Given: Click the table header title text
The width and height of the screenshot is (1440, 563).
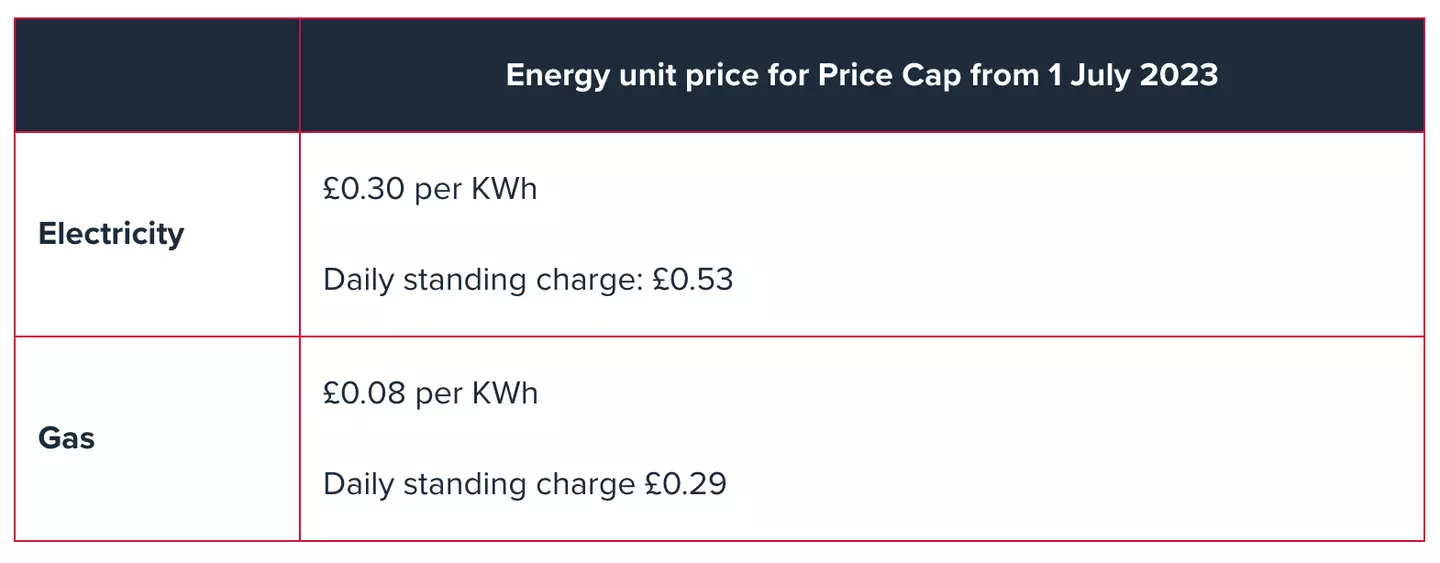Looking at the screenshot, I should tap(861, 75).
